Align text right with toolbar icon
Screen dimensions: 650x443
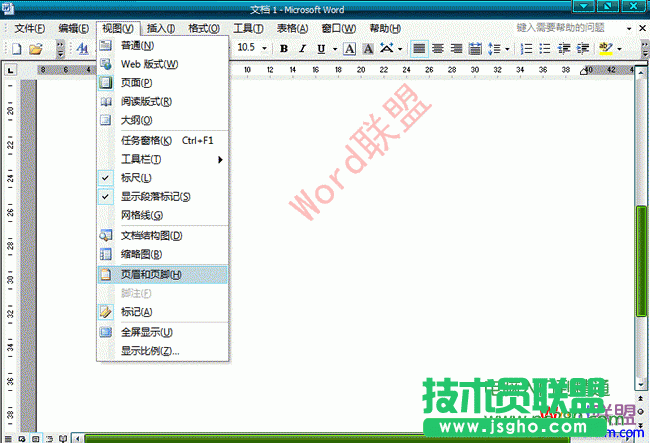click(x=456, y=49)
